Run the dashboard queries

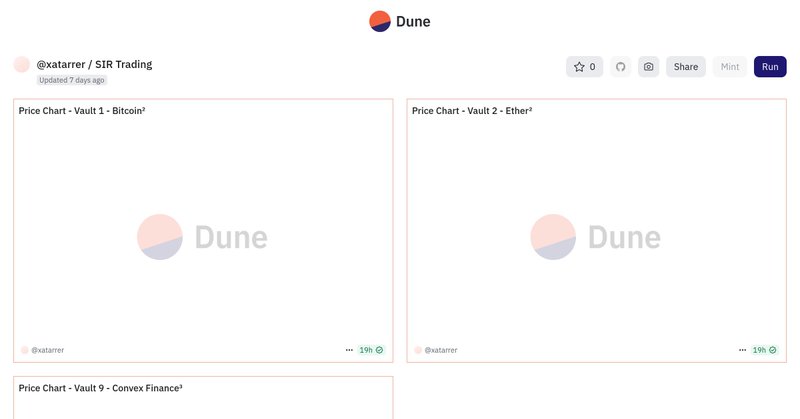coord(770,67)
